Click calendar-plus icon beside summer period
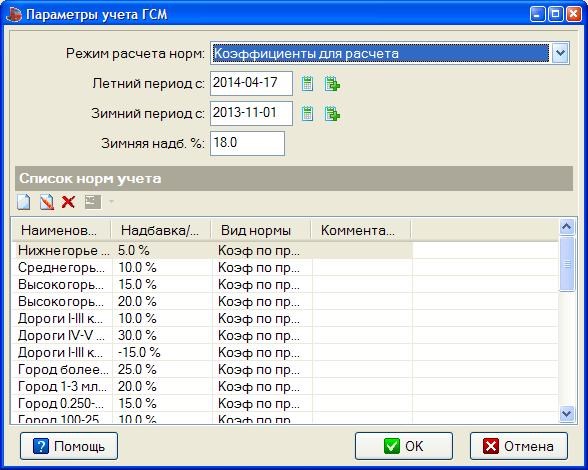588x470 pixels. click(x=332, y=83)
